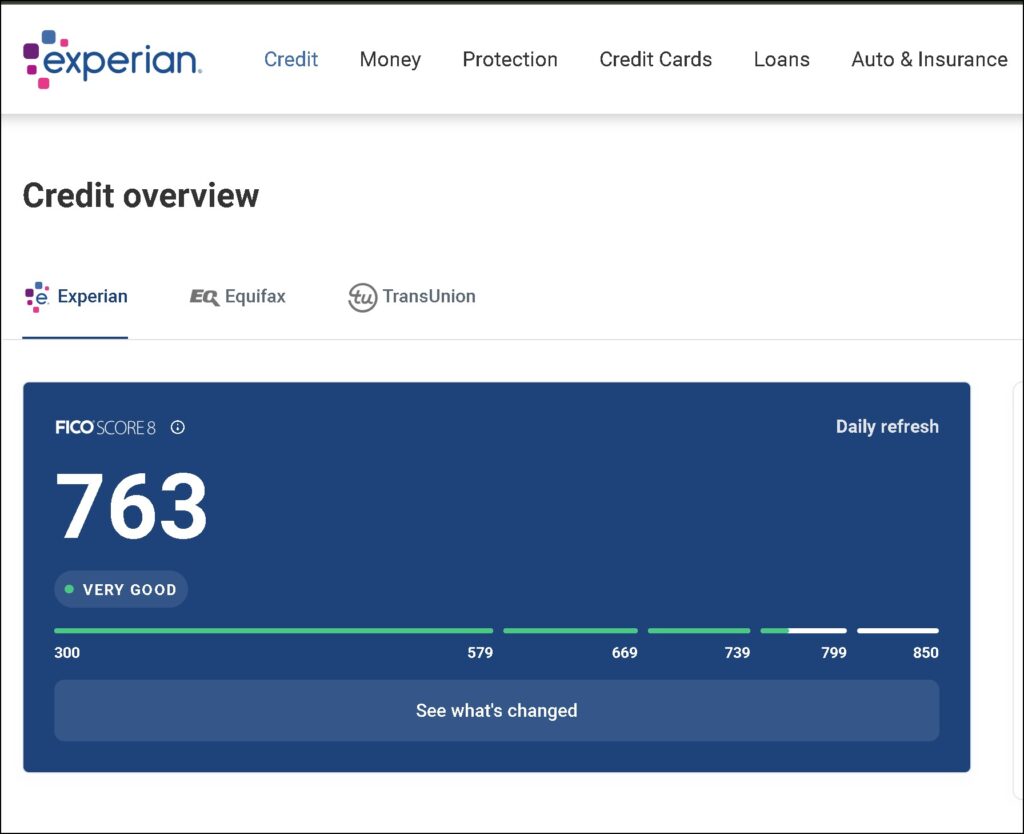Click the green dot in Very Good badge
Viewport: 1024px width, 834px height.
pyautogui.click(x=69, y=590)
